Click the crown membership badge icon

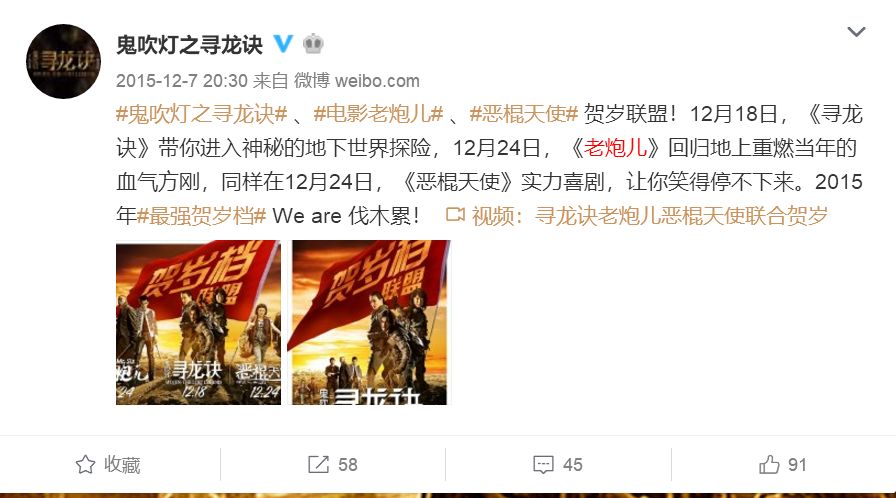(313, 43)
